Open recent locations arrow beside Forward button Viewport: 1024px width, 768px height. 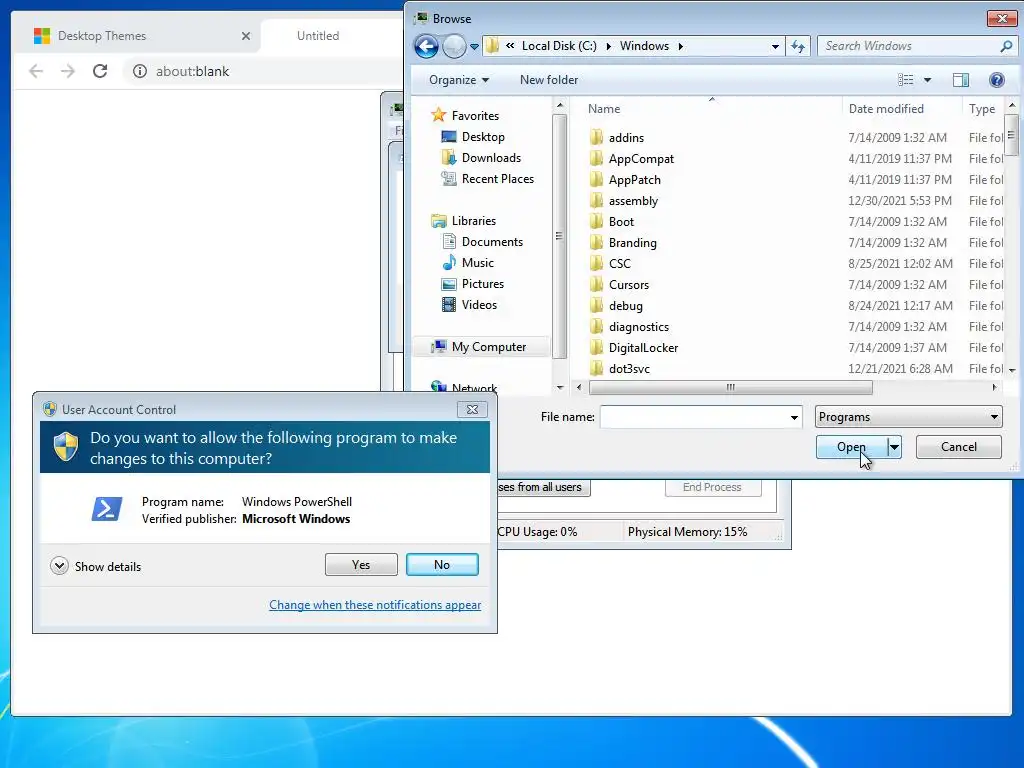click(474, 46)
